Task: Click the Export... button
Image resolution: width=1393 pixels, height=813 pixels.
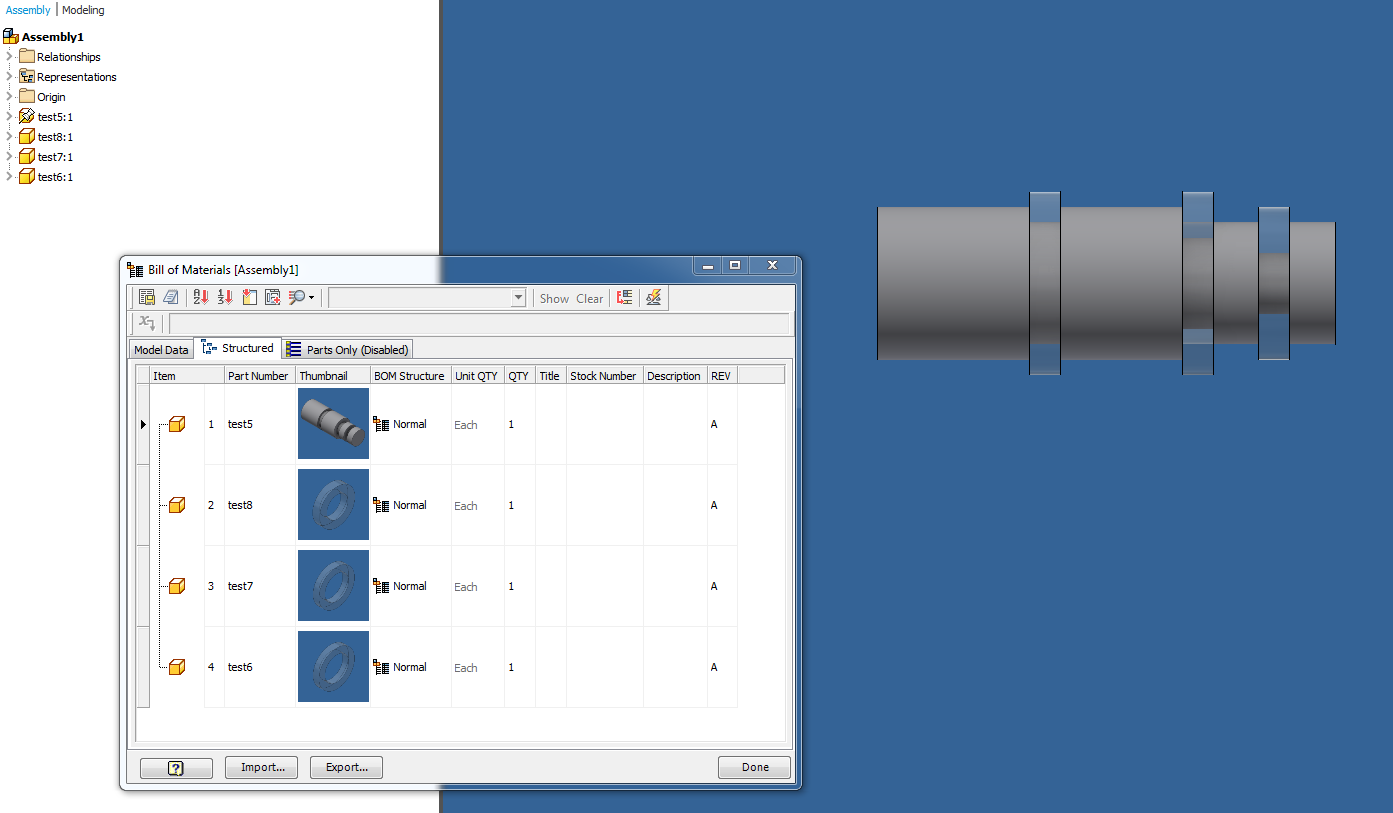Action: (x=347, y=768)
